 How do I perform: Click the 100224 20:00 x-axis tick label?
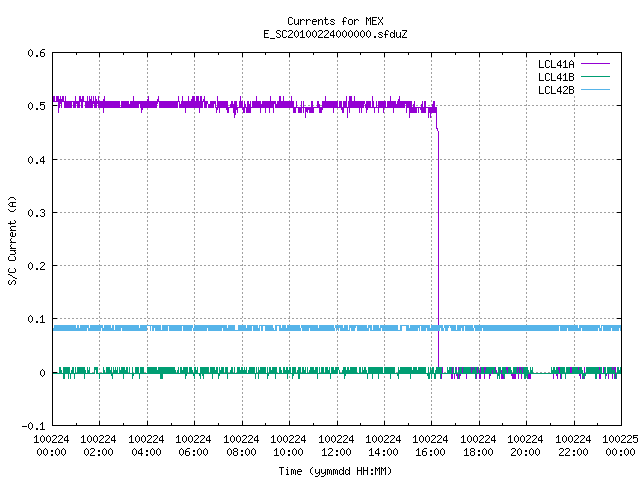pyautogui.click(x=525, y=446)
